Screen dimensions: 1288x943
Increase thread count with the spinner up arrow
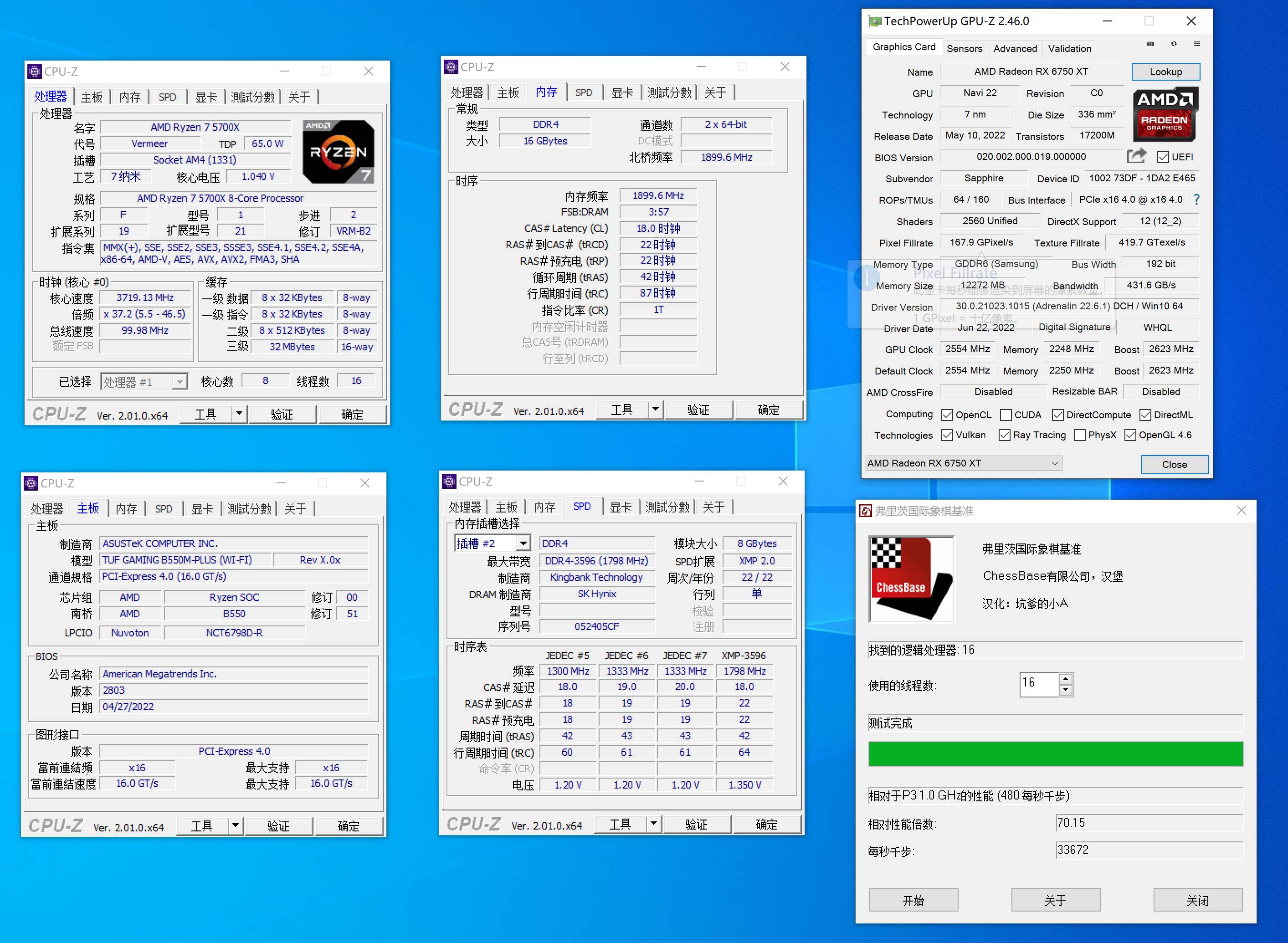1066,680
